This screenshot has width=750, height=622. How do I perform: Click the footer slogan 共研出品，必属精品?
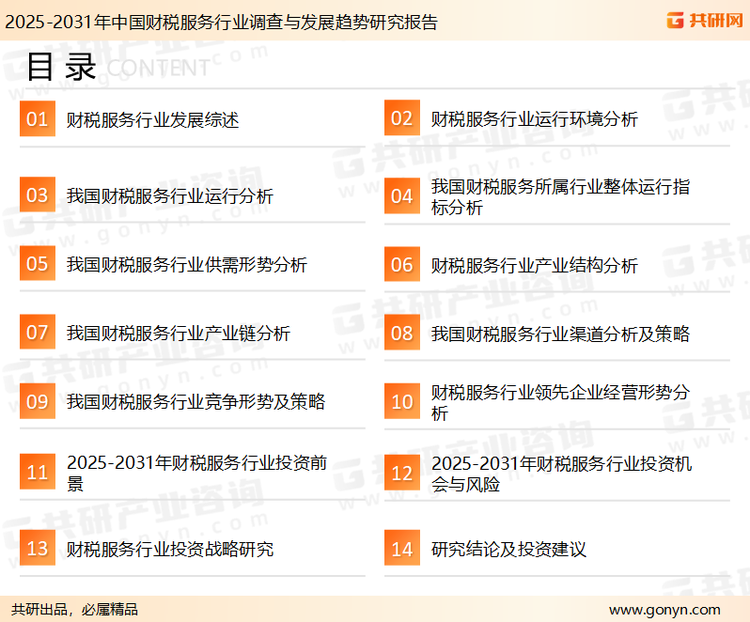point(75,610)
